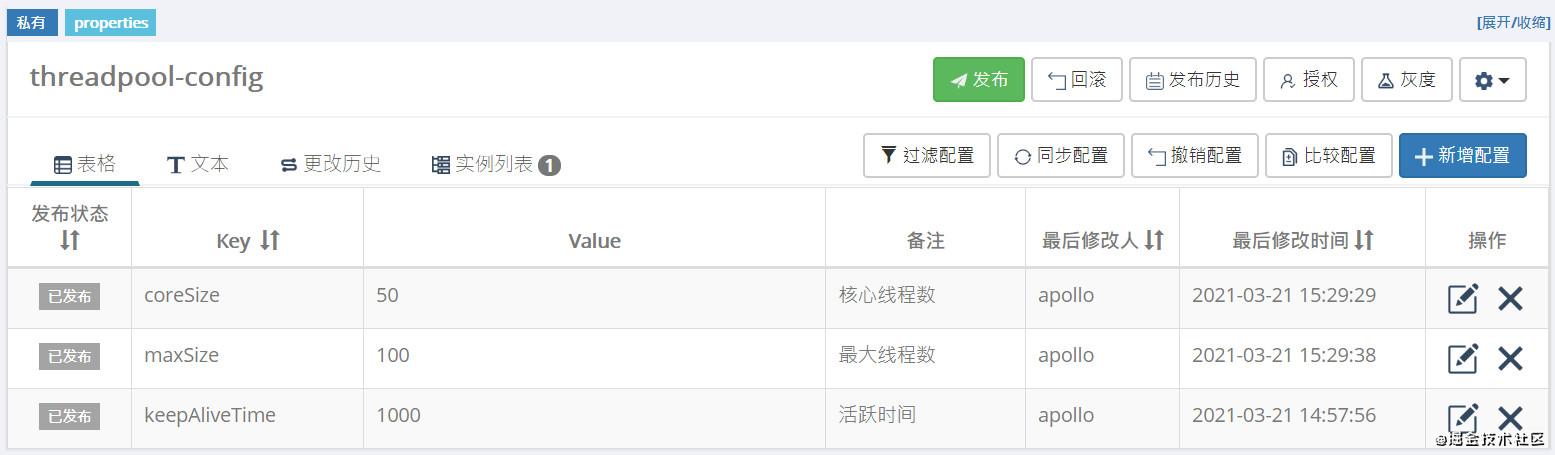This screenshot has height=455, width=1555.
Task: Delete the coreSize configuration with X icon
Action: coord(1510,298)
